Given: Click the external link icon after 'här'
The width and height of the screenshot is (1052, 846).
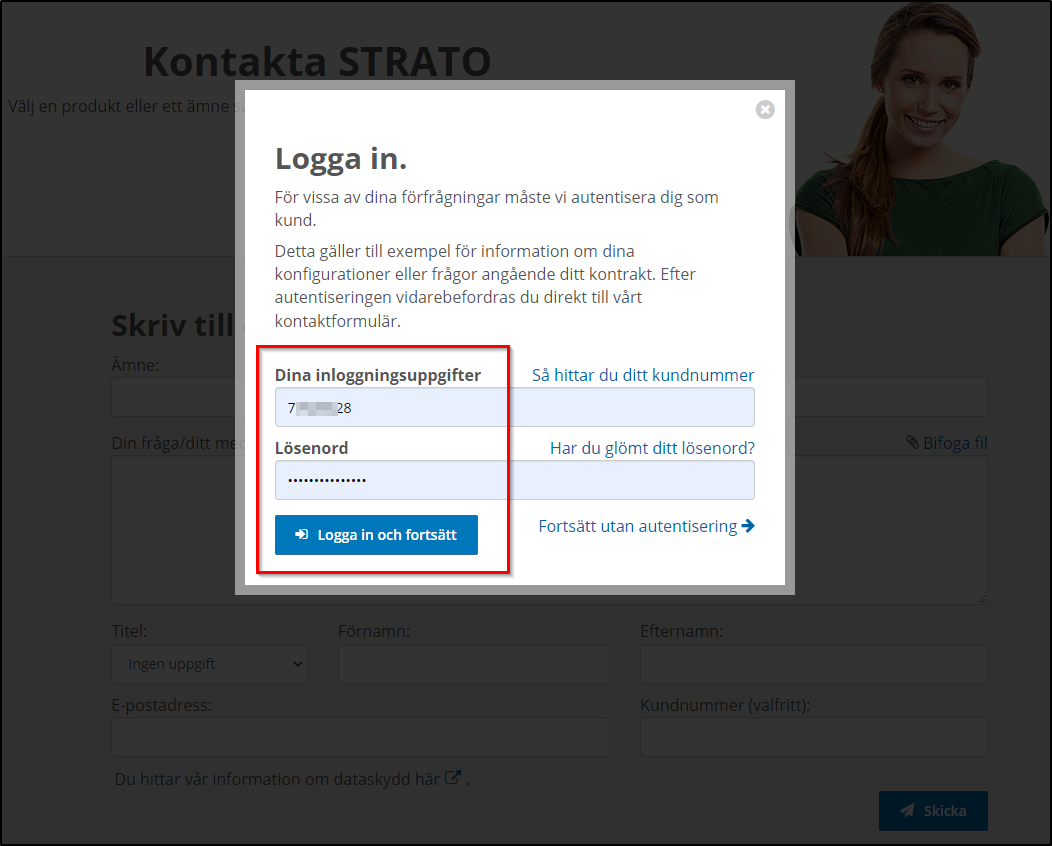Looking at the screenshot, I should click(453, 778).
